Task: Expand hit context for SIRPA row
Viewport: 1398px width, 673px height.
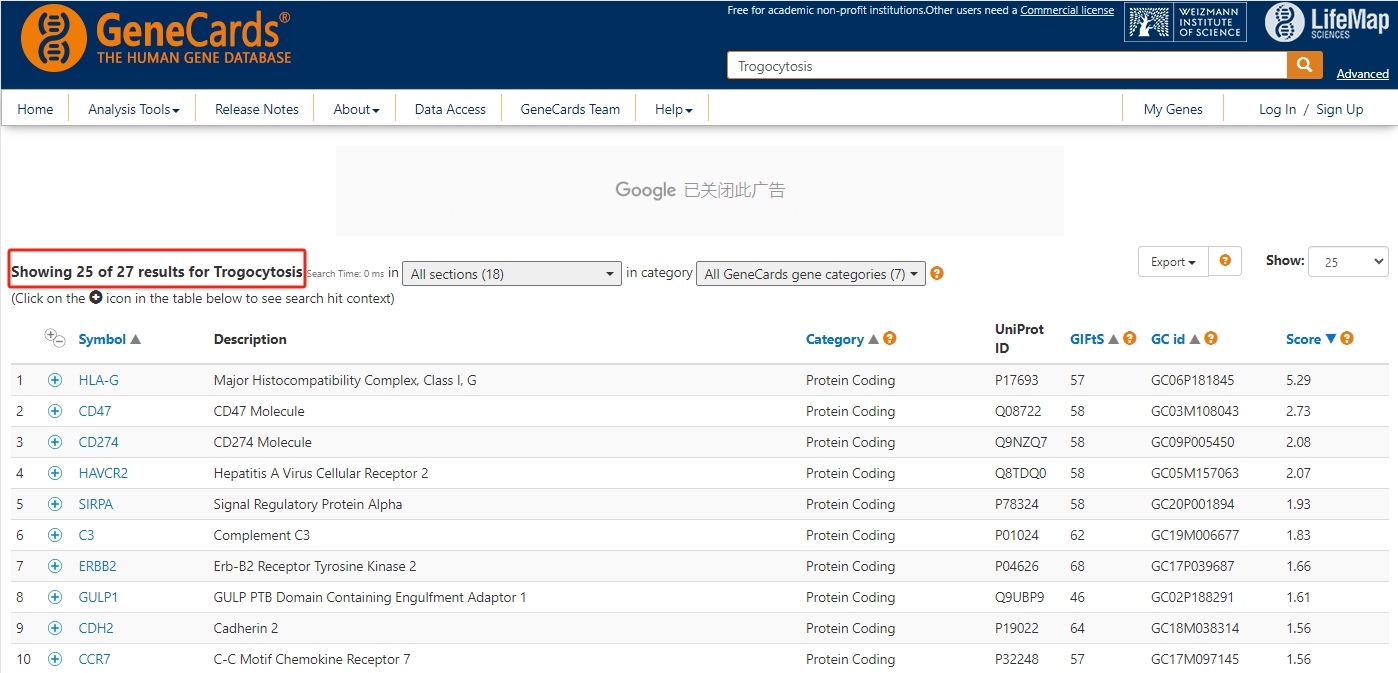Action: [55, 504]
